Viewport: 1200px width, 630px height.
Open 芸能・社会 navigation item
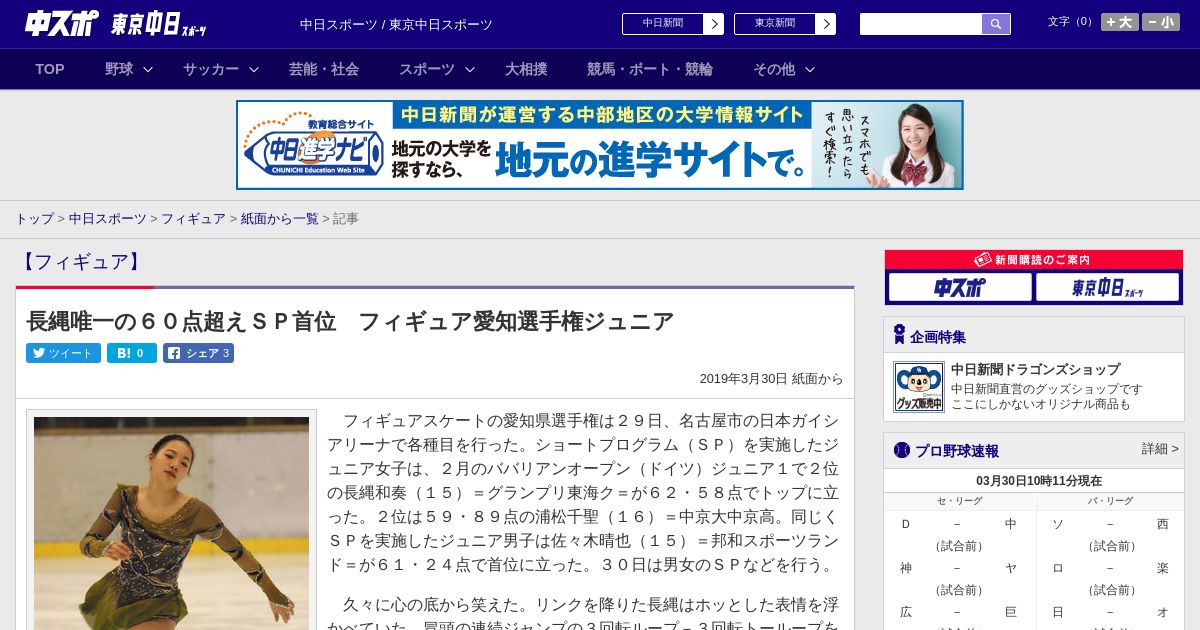[x=324, y=69]
